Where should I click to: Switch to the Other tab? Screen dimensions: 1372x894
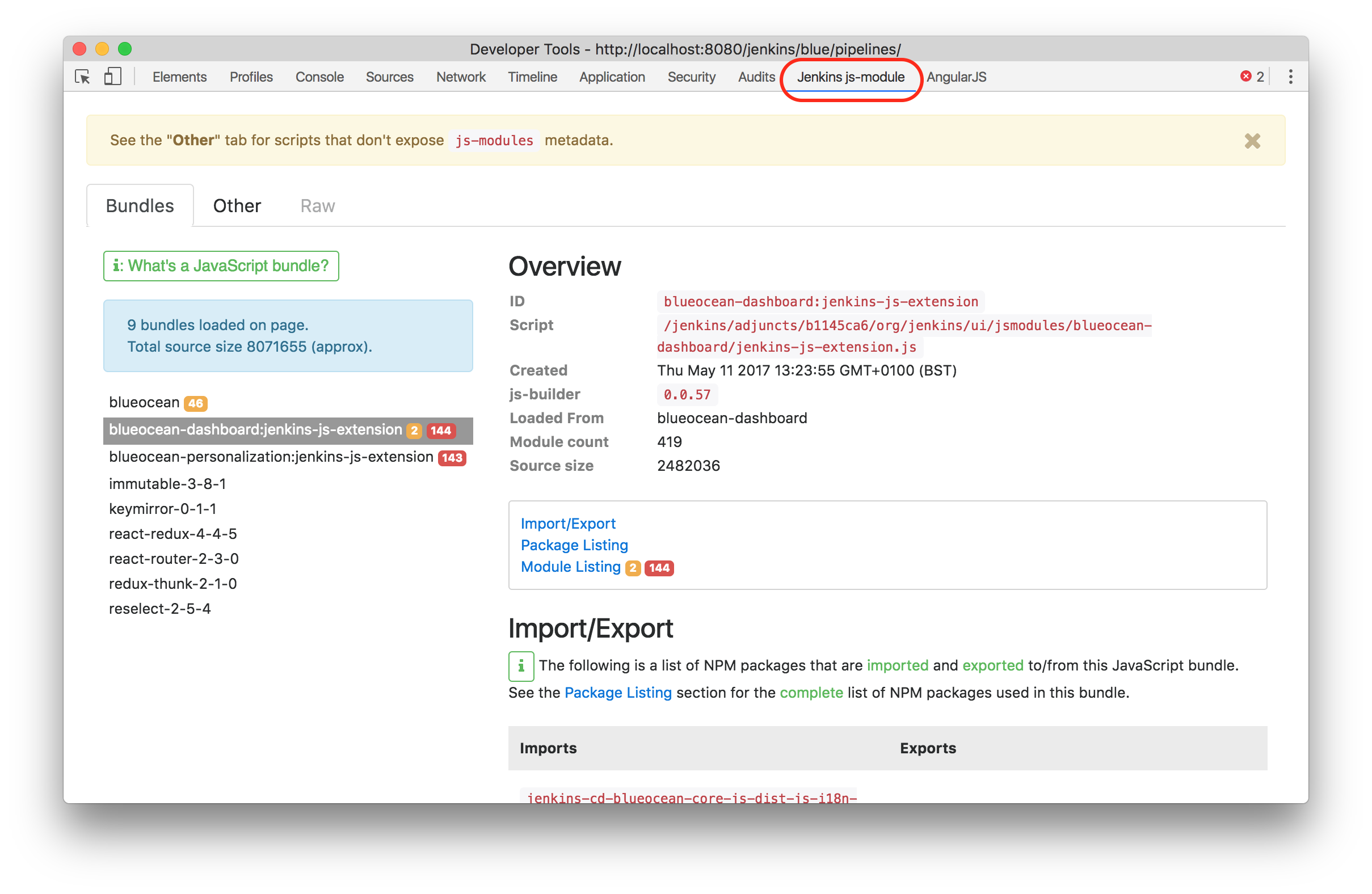(237, 206)
